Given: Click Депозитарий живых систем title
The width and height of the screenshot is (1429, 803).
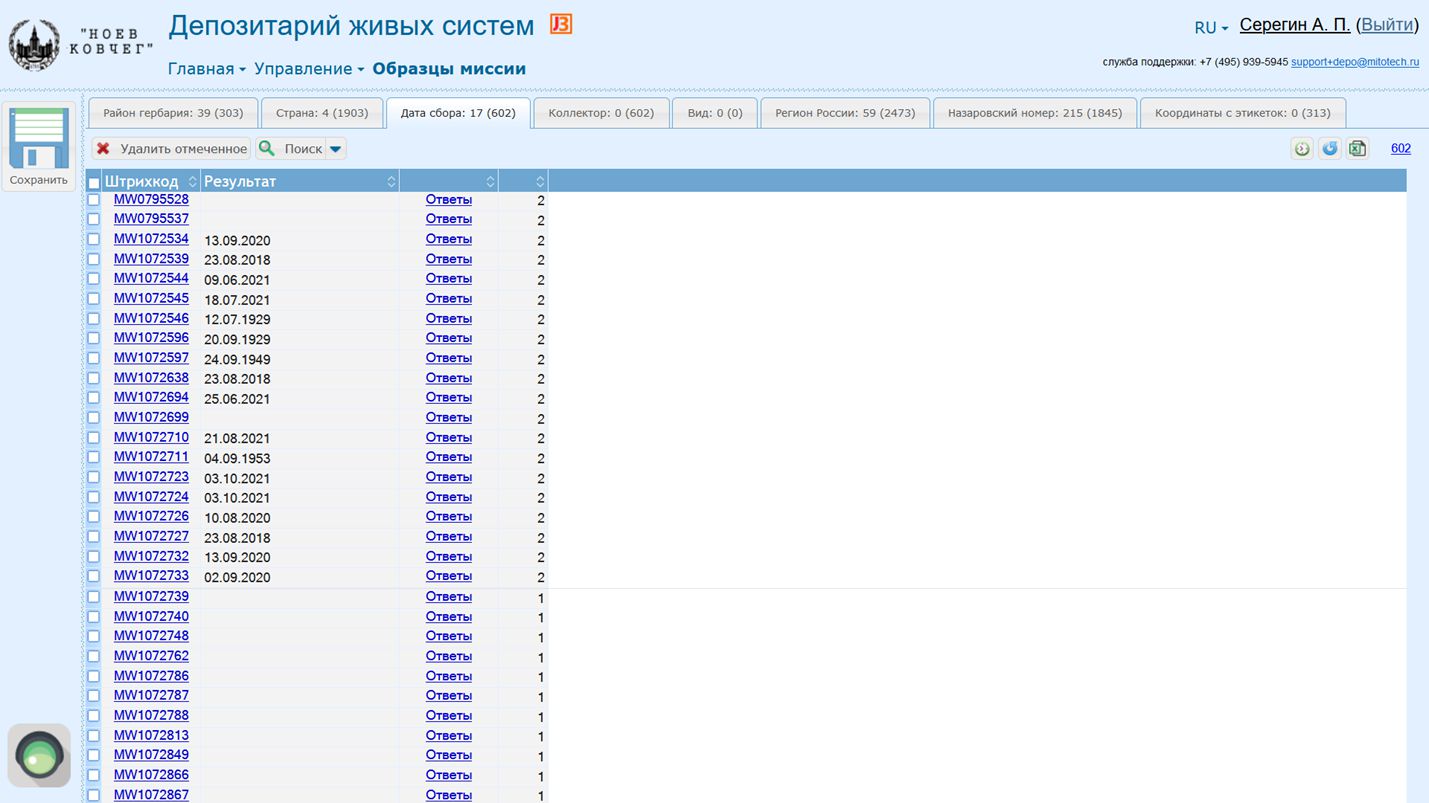Looking at the screenshot, I should coord(351,26).
